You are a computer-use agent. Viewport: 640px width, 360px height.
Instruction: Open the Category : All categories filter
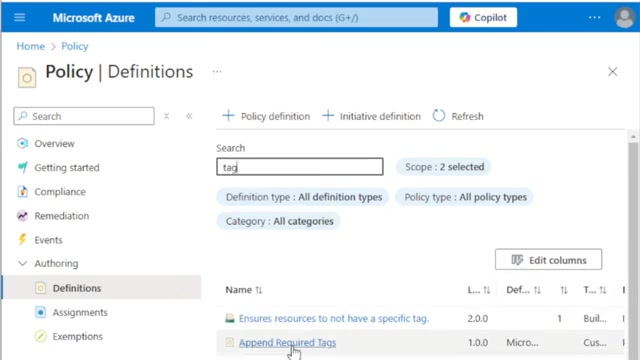pyautogui.click(x=279, y=221)
